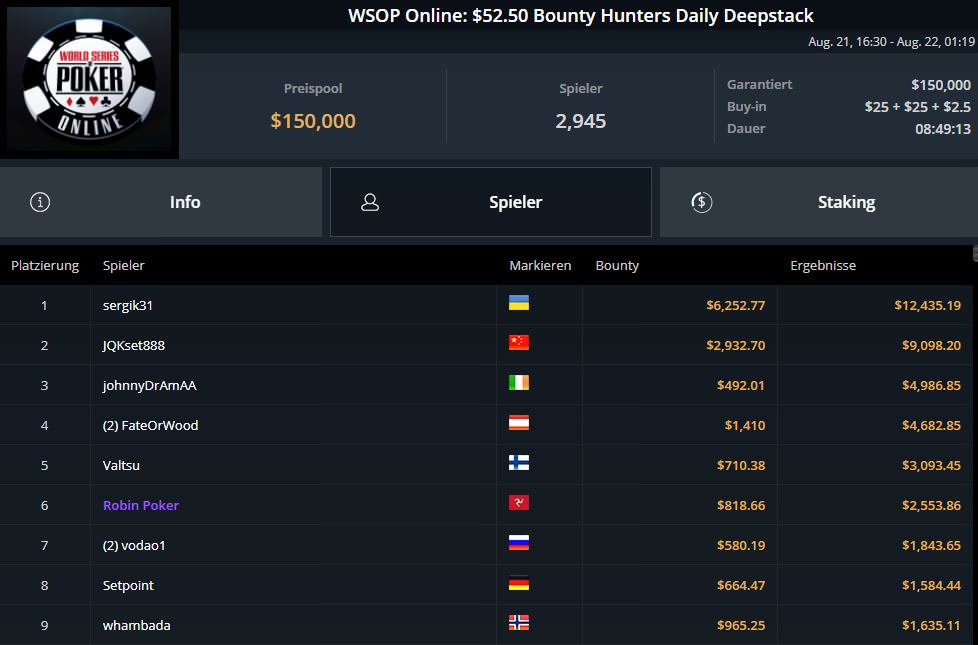This screenshot has width=978, height=645.
Task: Click the WSOP Online poker chip logo
Action: [x=90, y=81]
